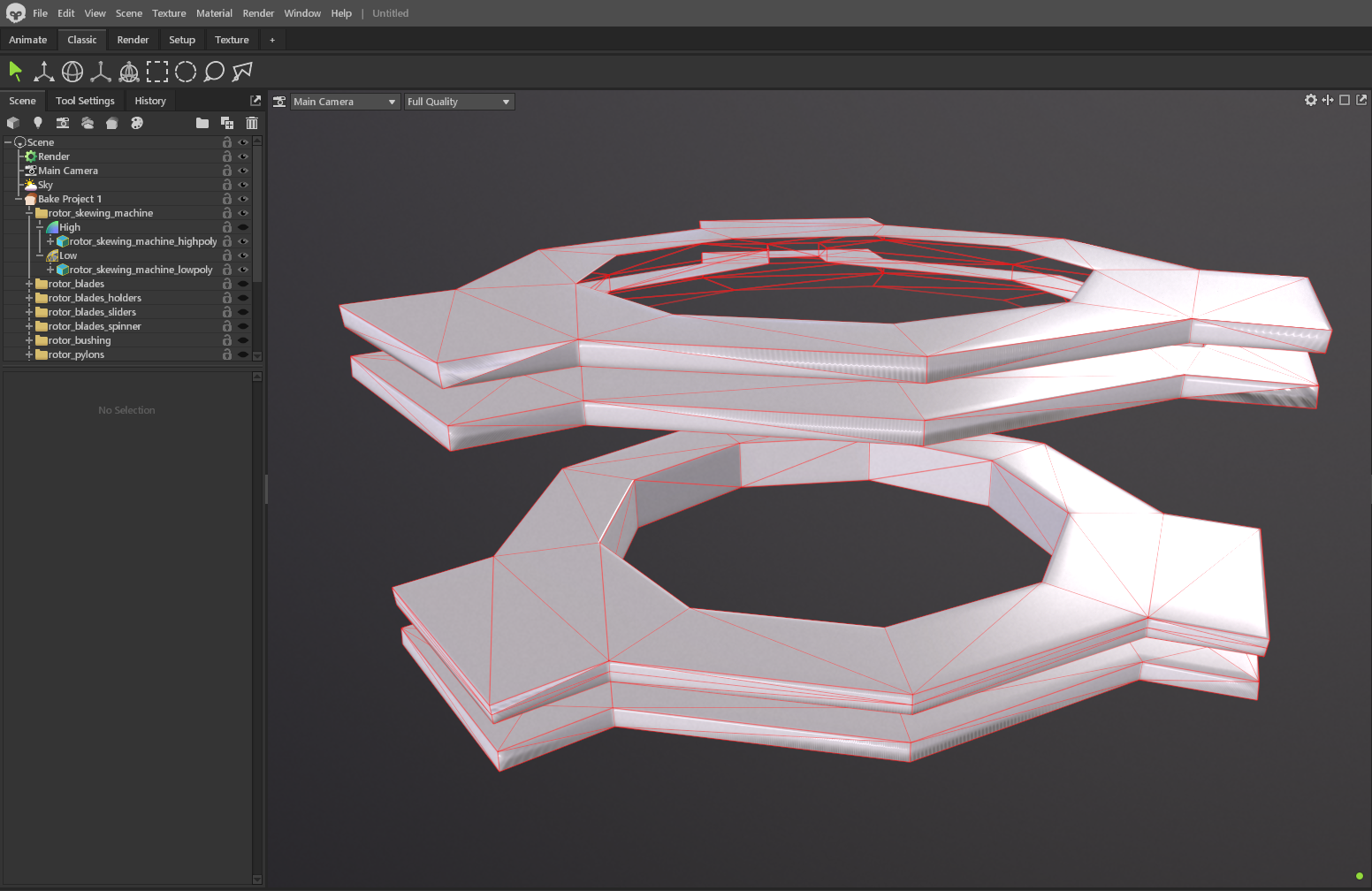Select the Low group in scene tree
Screen dimensions: 1372x891
pos(68,255)
